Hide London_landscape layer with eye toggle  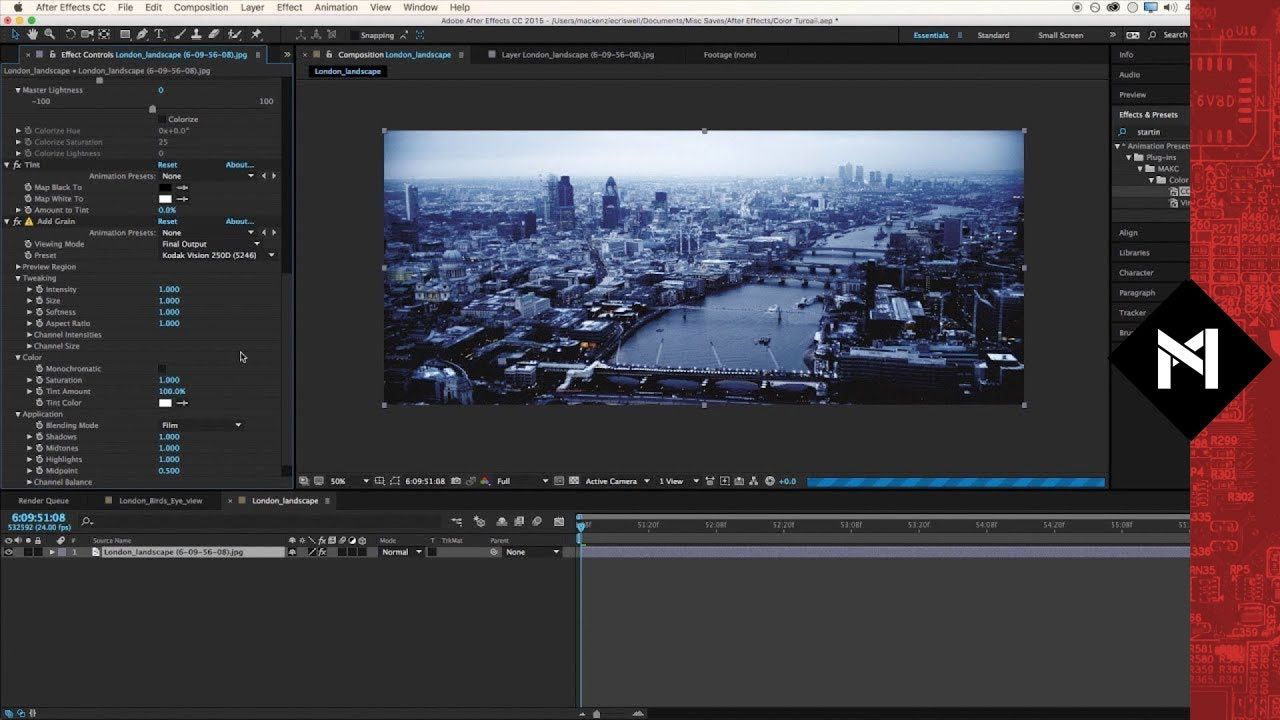tap(9, 552)
